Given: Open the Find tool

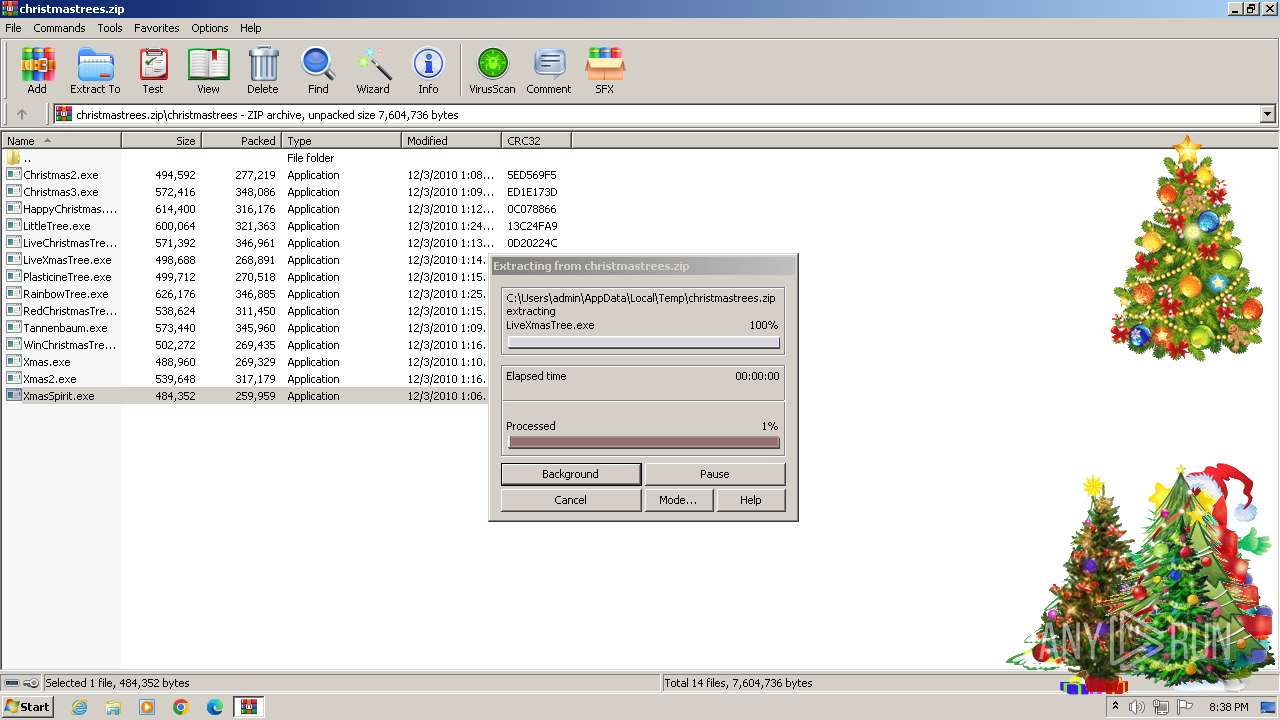Looking at the screenshot, I should click(x=318, y=71).
